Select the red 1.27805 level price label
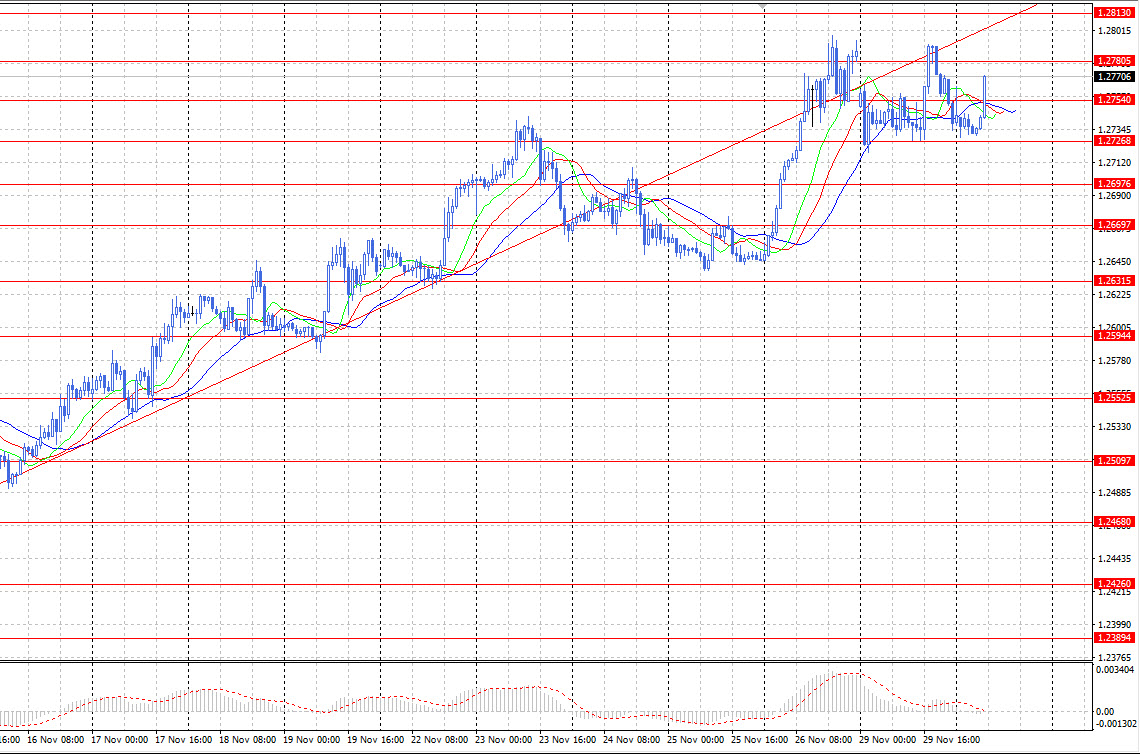1140x754 pixels. 1114,61
